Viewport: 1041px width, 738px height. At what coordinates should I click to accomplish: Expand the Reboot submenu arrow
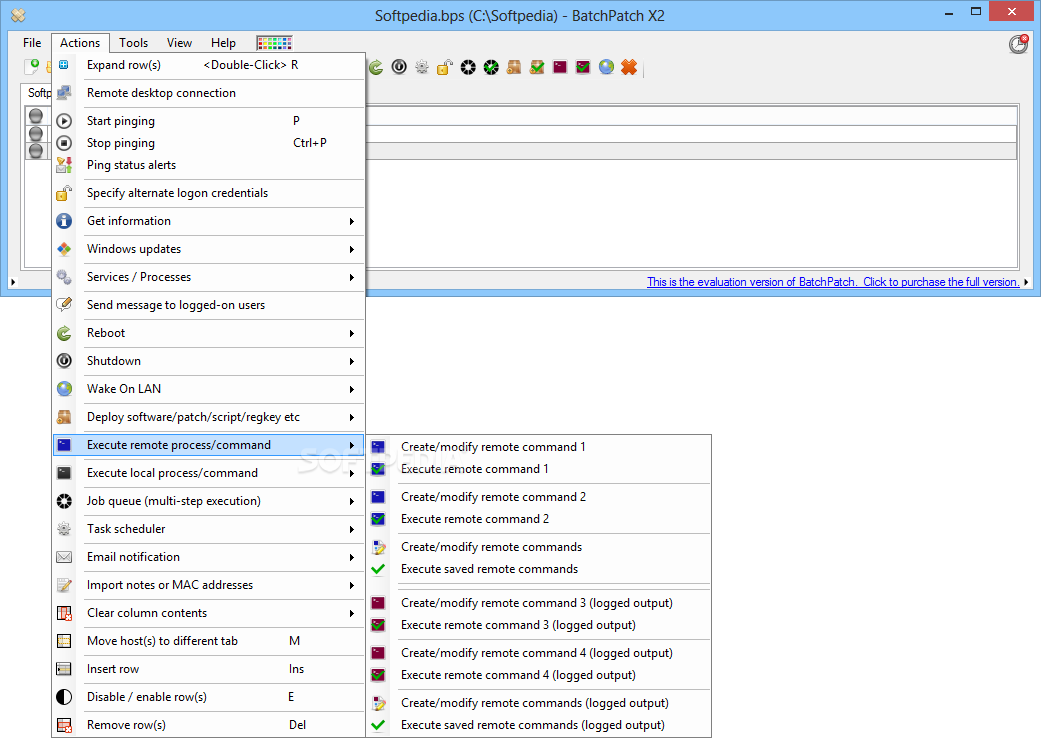(352, 333)
